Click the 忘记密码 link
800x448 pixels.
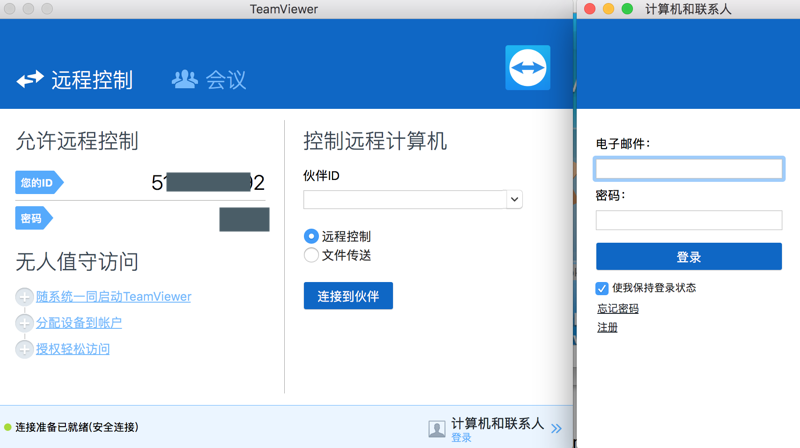(618, 308)
